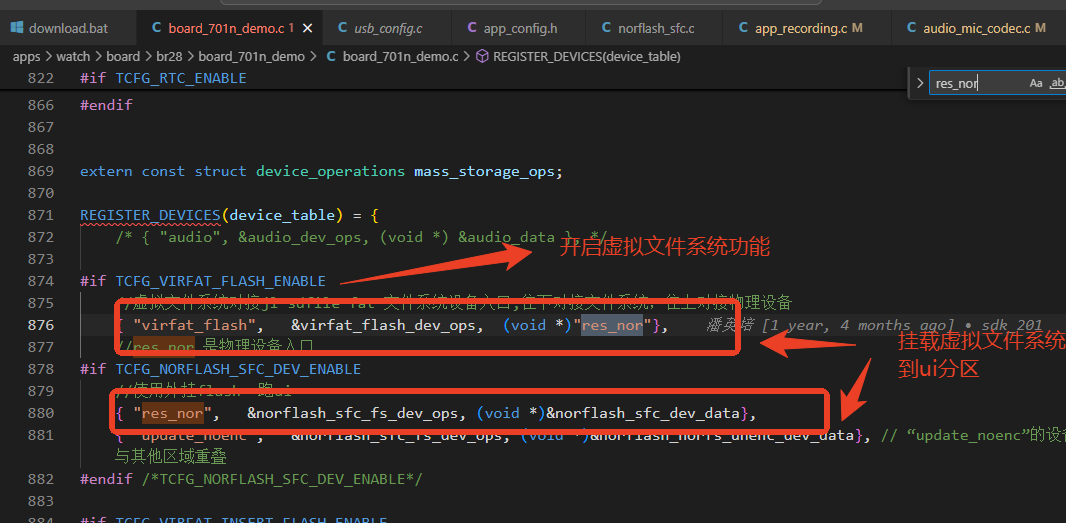
Task: Click the C icon on audio_mic_codec.c tab
Action: [x=911, y=28]
